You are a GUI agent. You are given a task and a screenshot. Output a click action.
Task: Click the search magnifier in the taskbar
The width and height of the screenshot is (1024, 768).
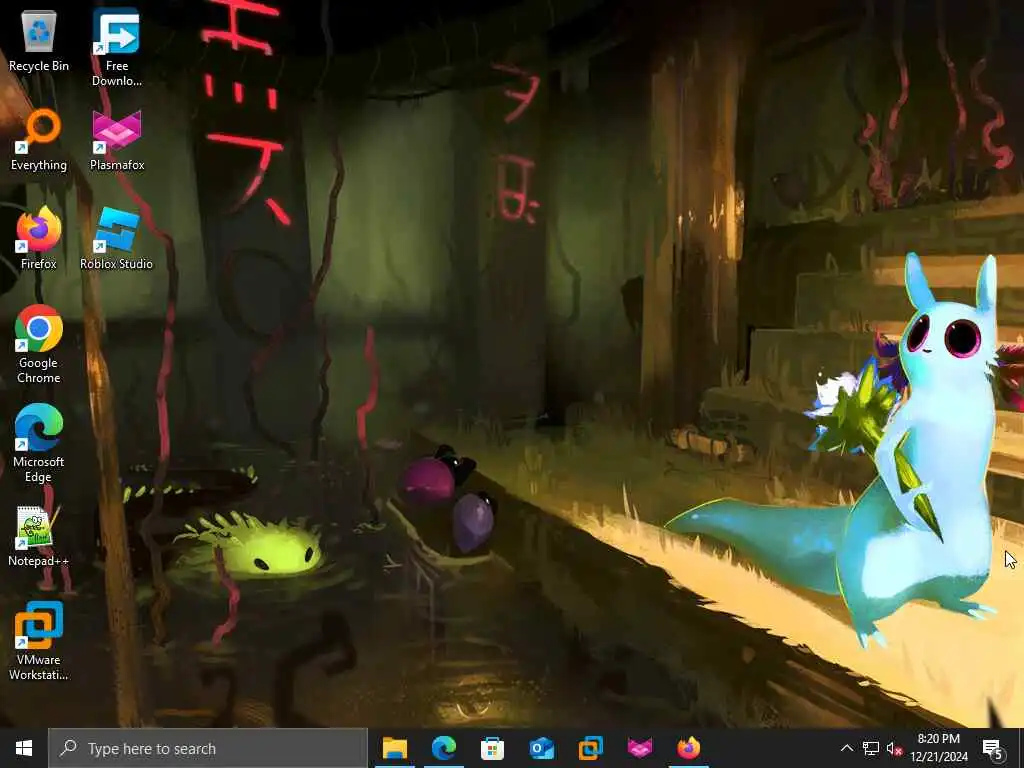(x=69, y=748)
